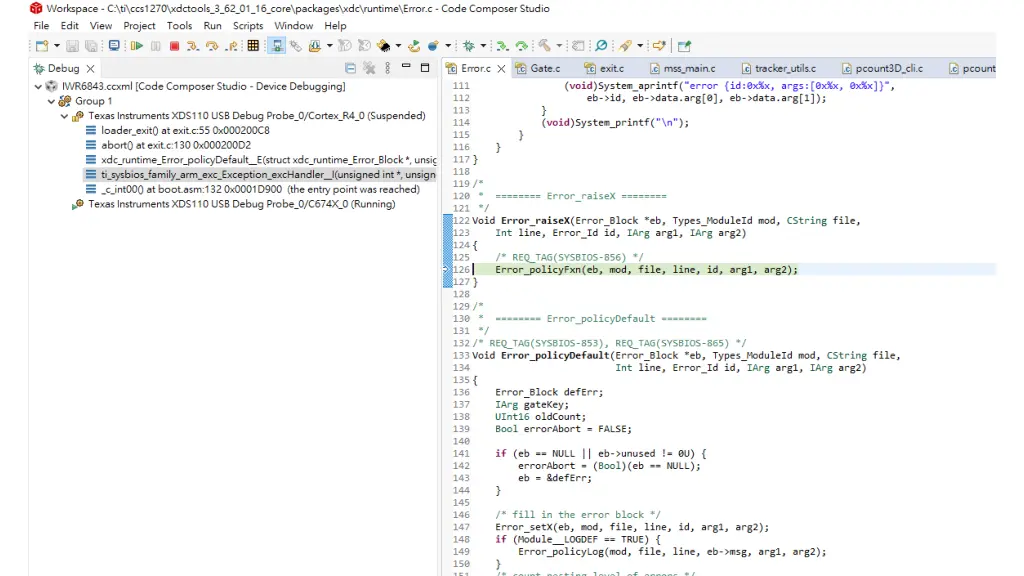
Task: Select the xdc_runtime_Error_policyDefault__E stack frame
Action: (x=261, y=160)
